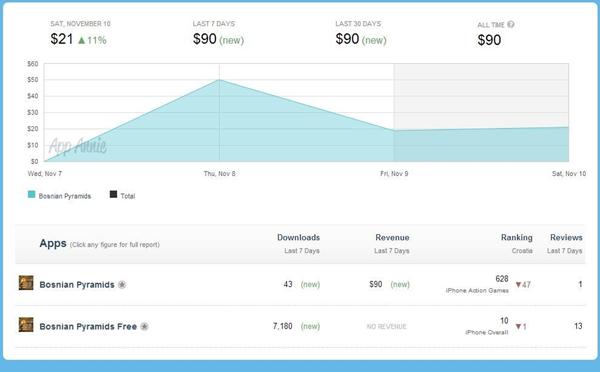Click the Bosnian Pyramids Free app icon
The image size is (600, 372).
(x=26, y=325)
